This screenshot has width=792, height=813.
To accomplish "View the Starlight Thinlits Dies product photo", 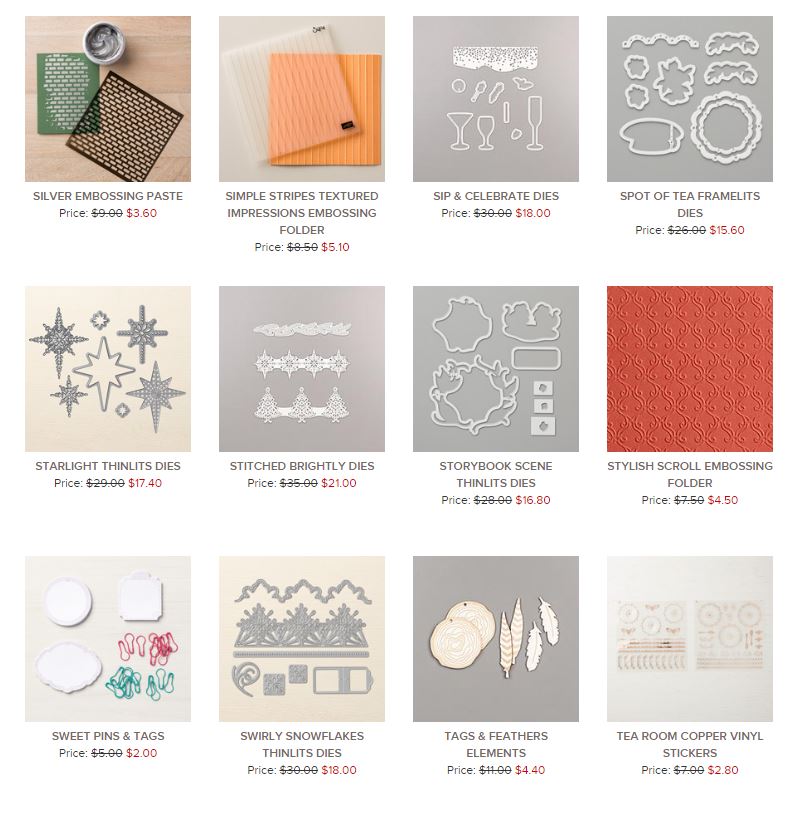I will pos(108,369).
